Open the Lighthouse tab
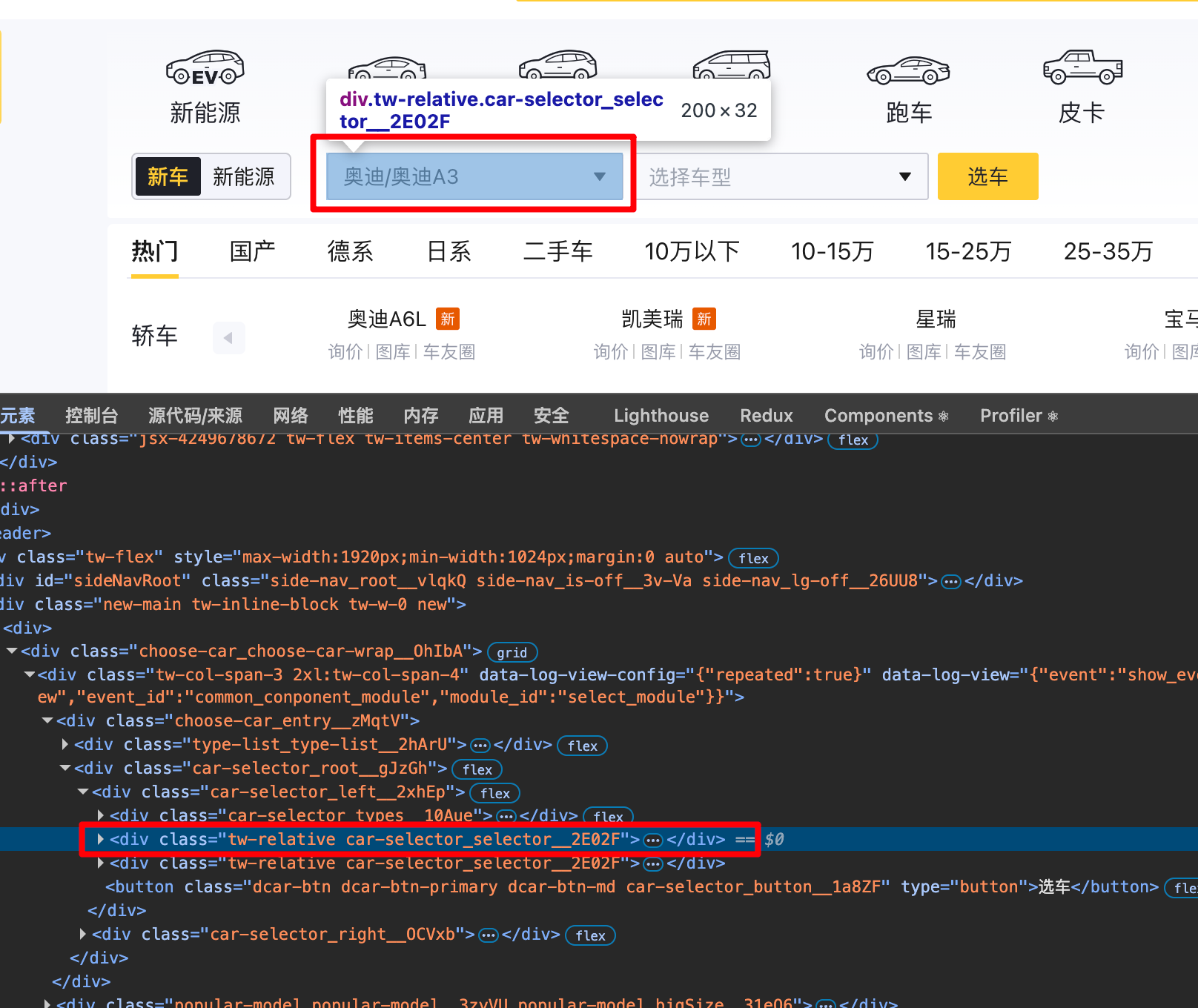1198x1008 pixels. 661,416
